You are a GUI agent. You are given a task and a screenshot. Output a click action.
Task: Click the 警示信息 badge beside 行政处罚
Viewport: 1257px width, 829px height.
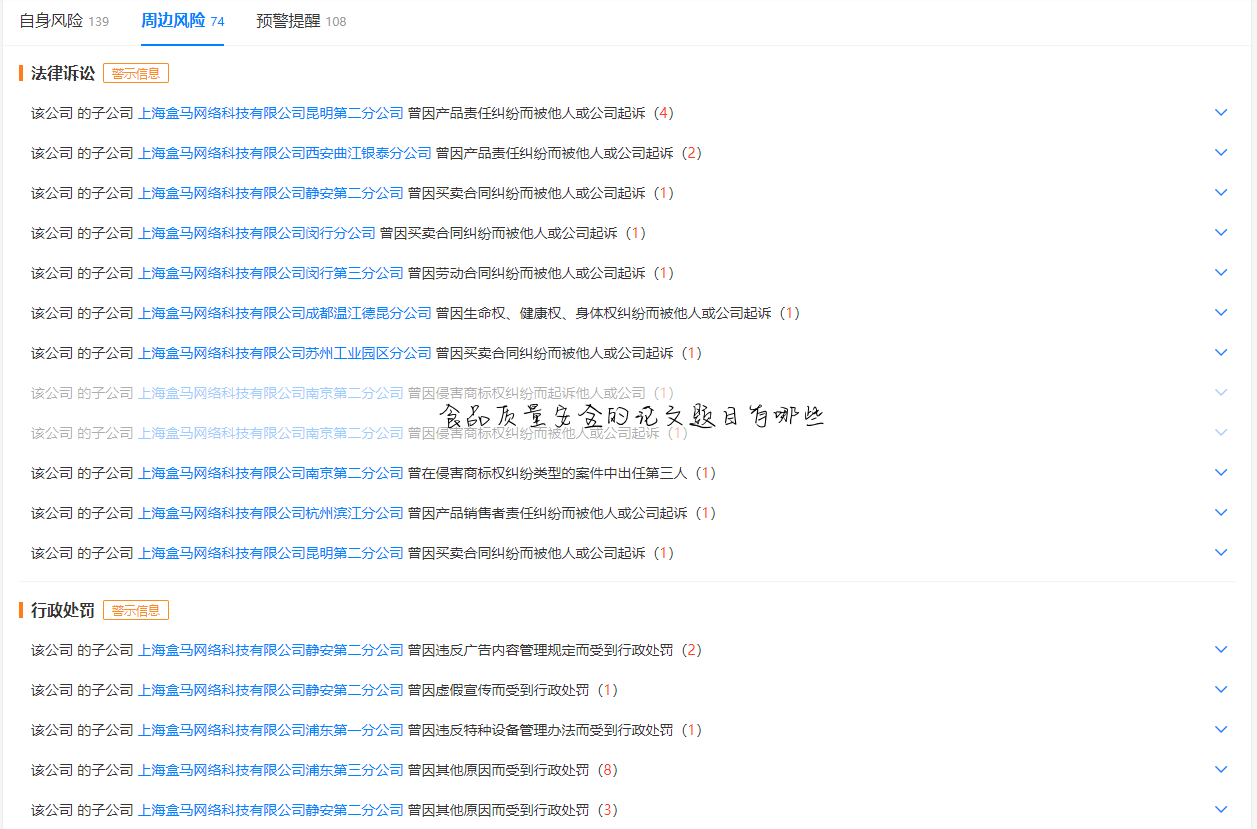click(136, 610)
